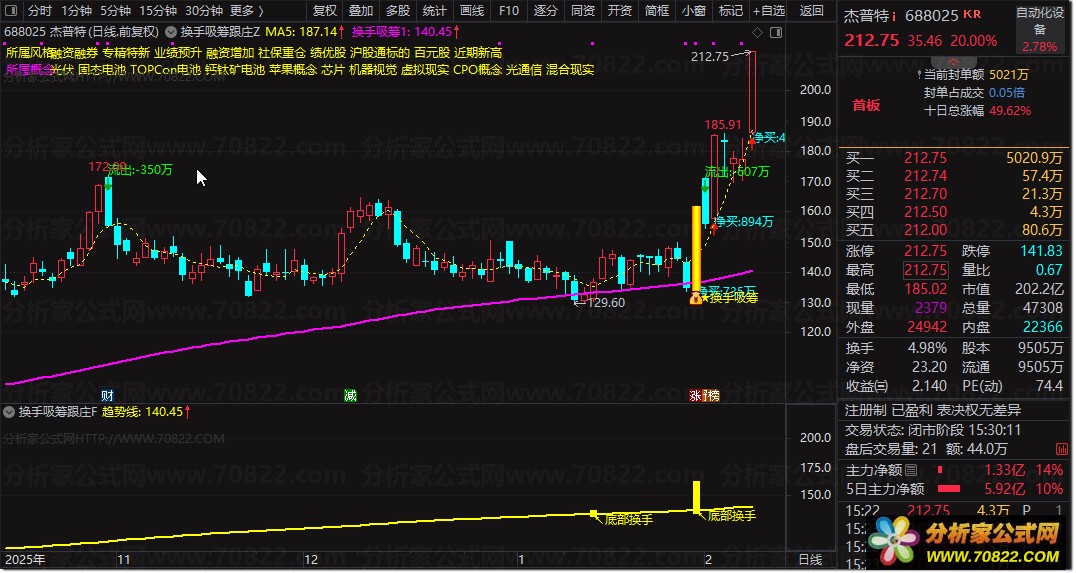Image resolution: width=1076 pixels, height=573 pixels.
Task: Click the 光伏 concept tag
Action: tap(62, 70)
